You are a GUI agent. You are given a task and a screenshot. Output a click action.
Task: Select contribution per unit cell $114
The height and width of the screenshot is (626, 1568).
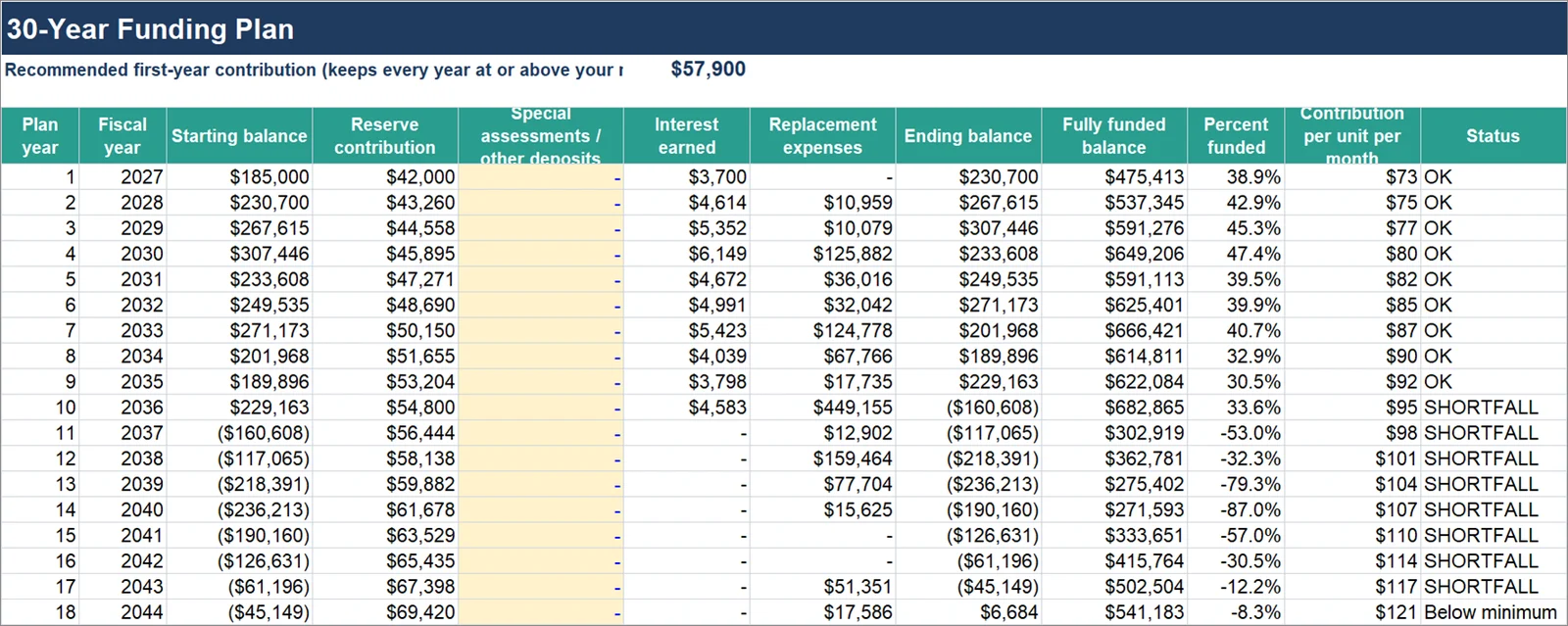tap(1352, 561)
